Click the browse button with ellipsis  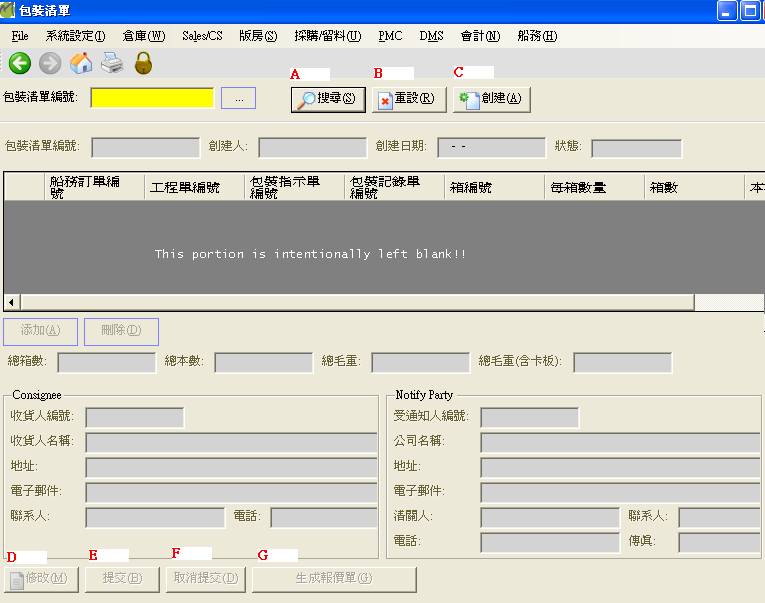point(238,98)
